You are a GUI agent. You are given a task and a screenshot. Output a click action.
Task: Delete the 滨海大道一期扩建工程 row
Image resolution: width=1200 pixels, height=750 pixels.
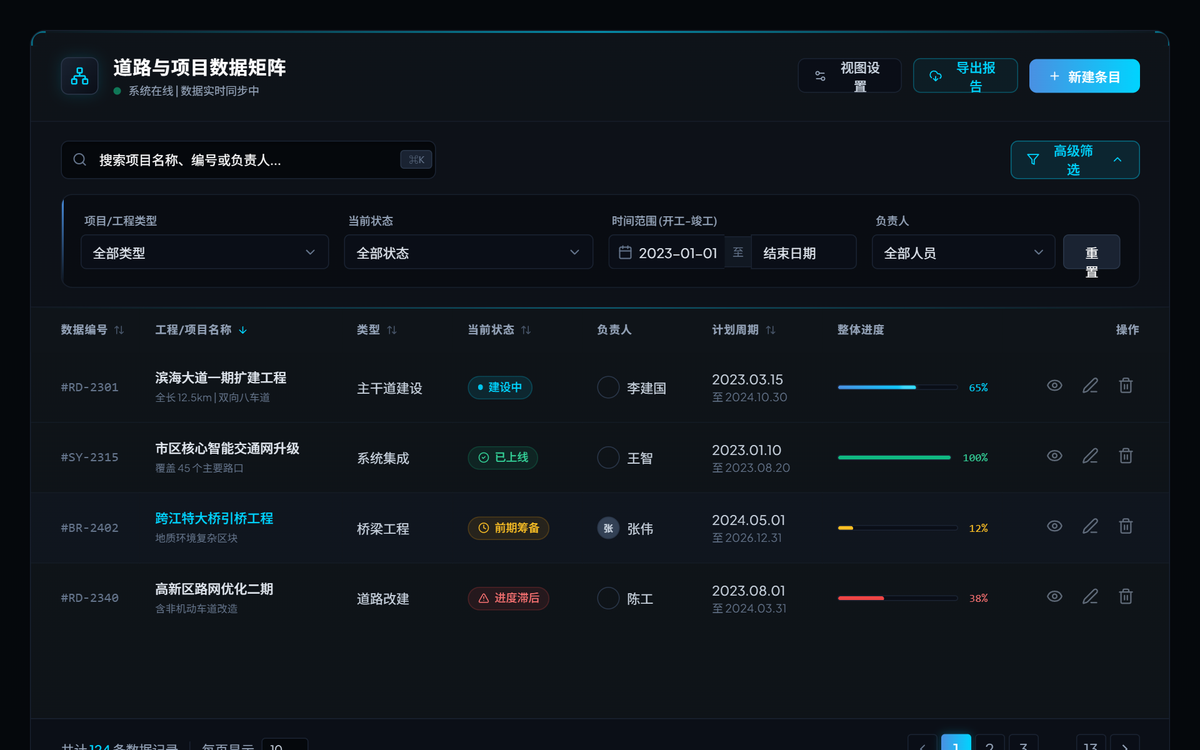pyautogui.click(x=1126, y=385)
